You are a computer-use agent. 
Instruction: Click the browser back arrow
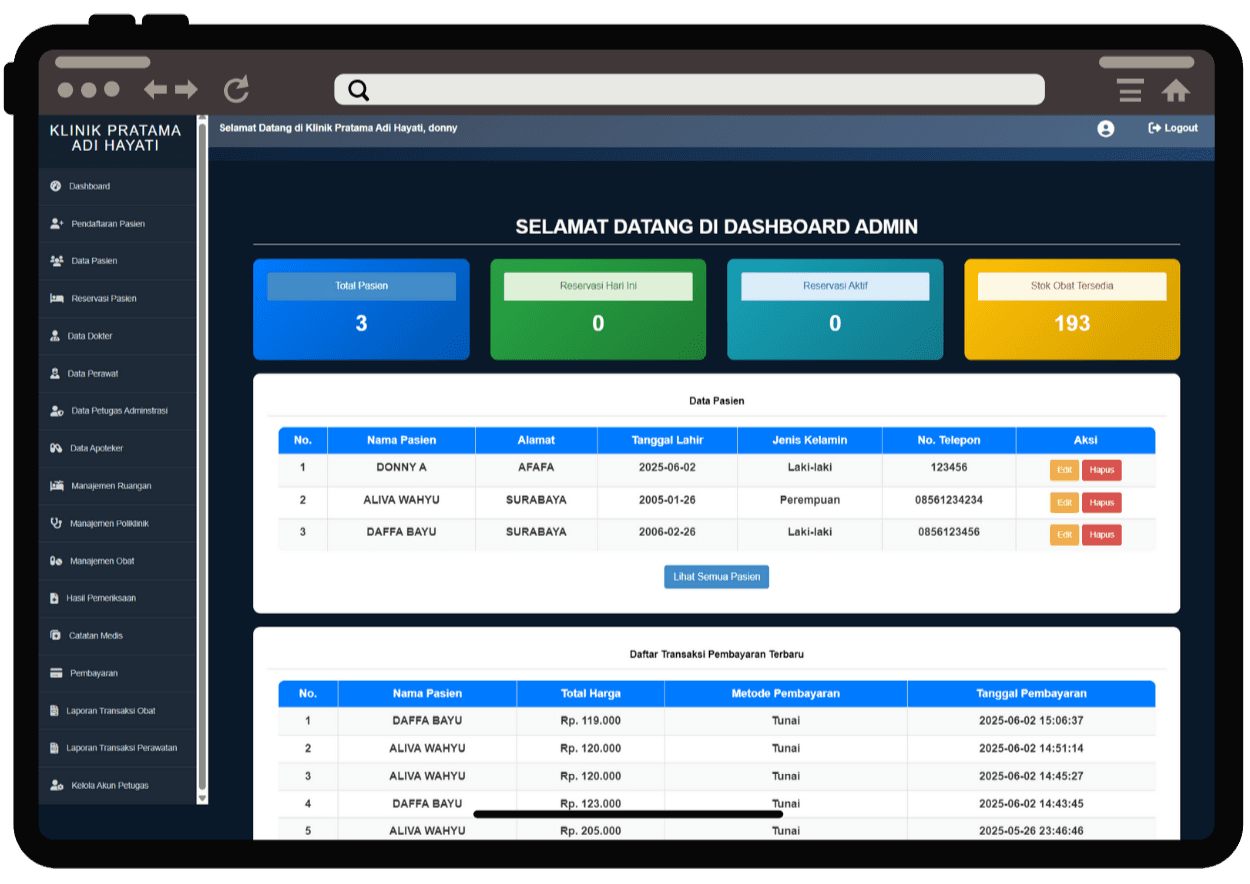pos(155,90)
